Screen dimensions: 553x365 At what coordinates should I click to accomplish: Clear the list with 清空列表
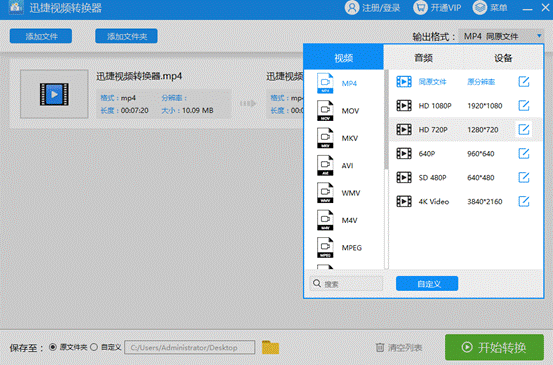pyautogui.click(x=405, y=348)
